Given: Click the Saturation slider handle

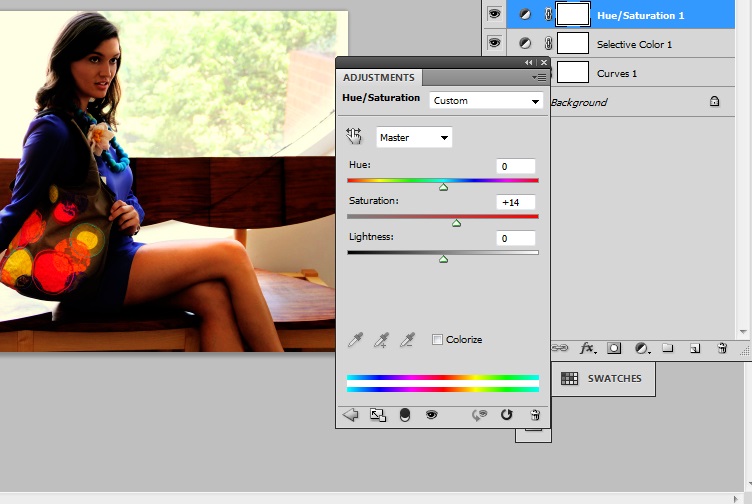Looking at the screenshot, I should click(x=456, y=223).
